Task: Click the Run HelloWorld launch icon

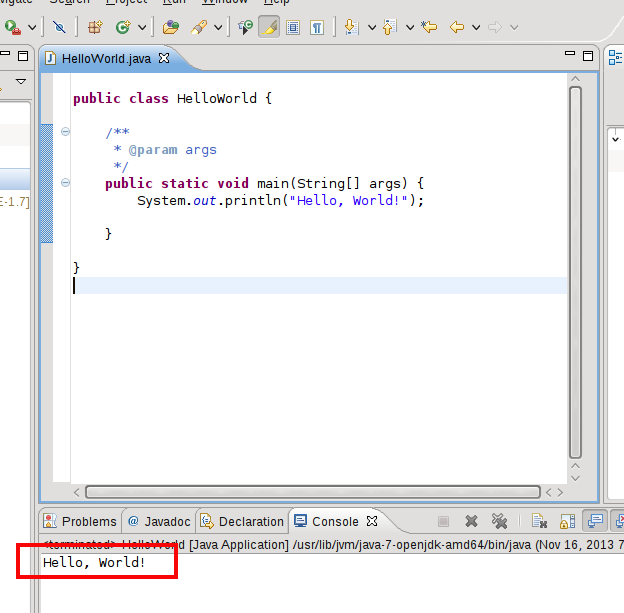Action: click(13, 27)
